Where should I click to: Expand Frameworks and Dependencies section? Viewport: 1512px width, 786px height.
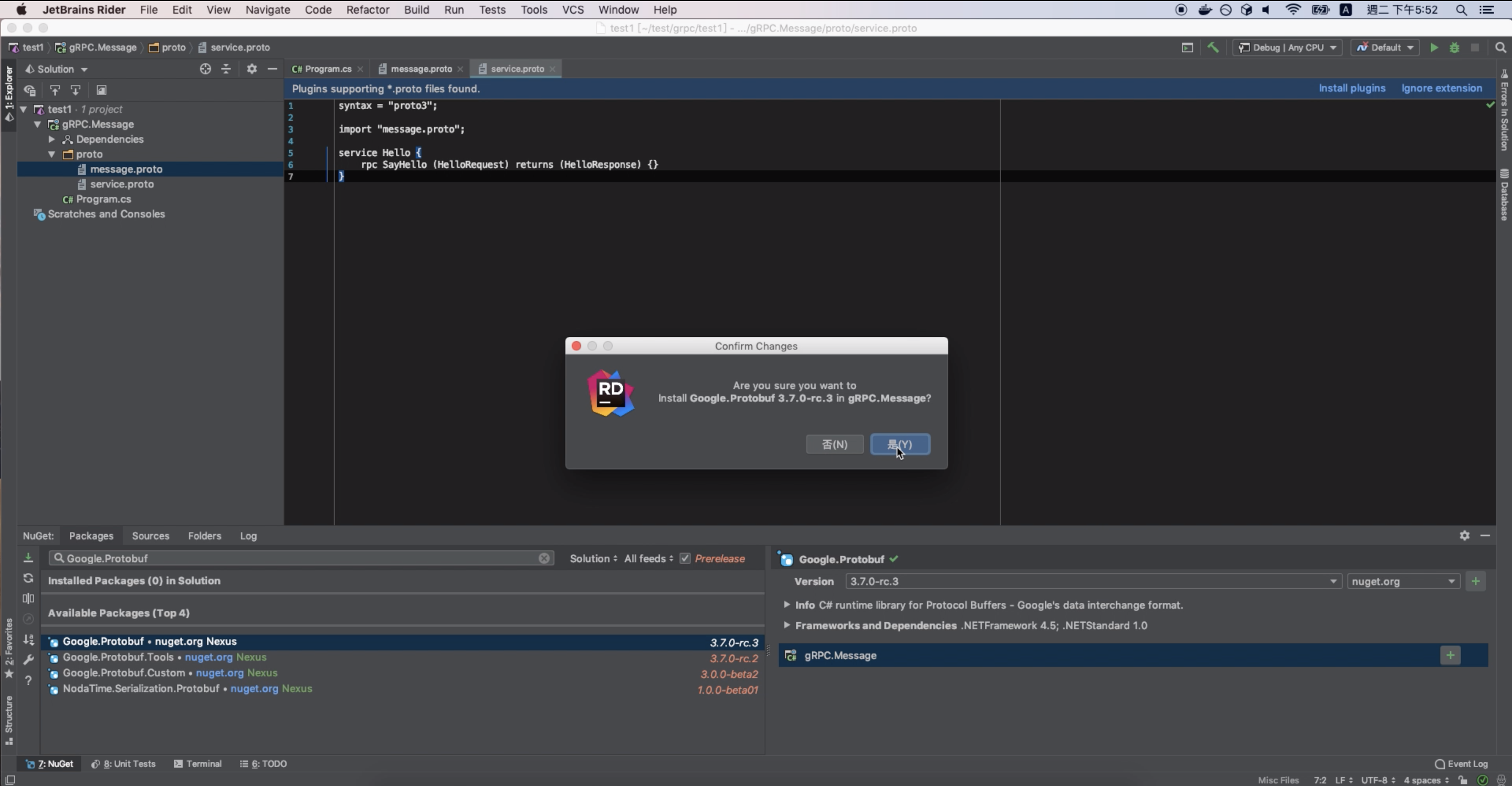click(x=786, y=625)
